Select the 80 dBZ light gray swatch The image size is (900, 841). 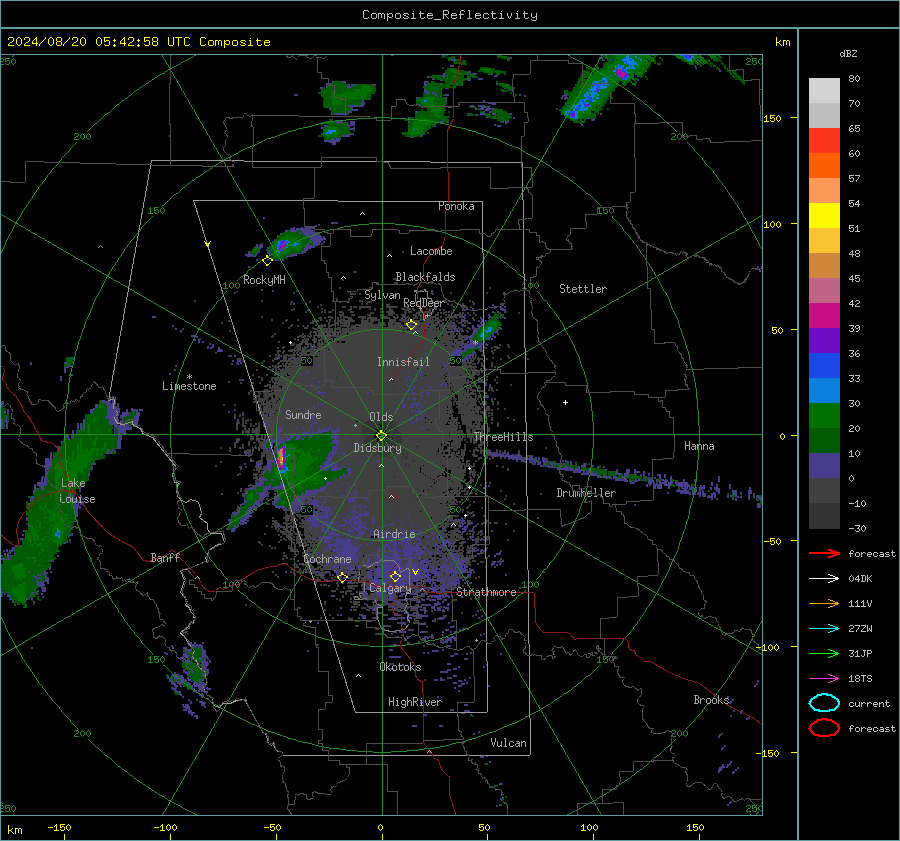[x=824, y=90]
